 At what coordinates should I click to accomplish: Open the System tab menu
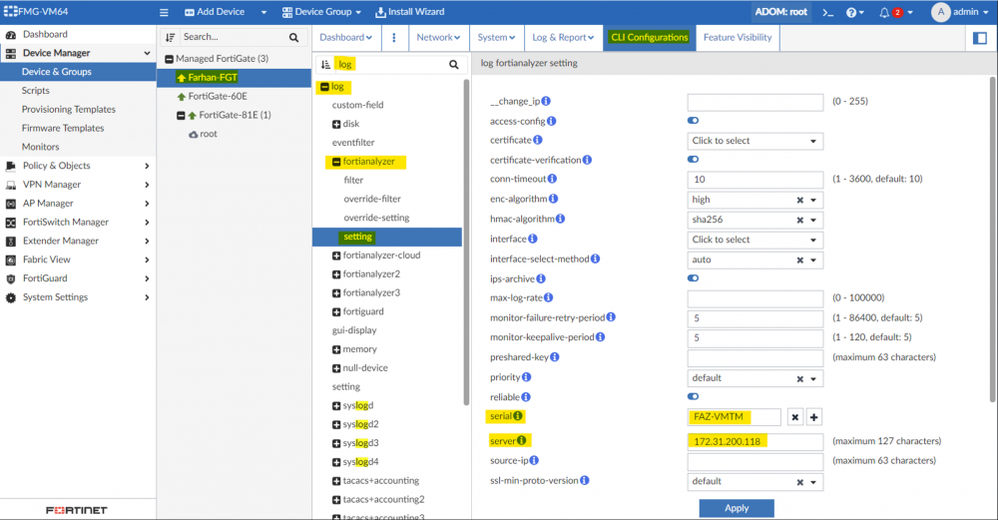496,38
